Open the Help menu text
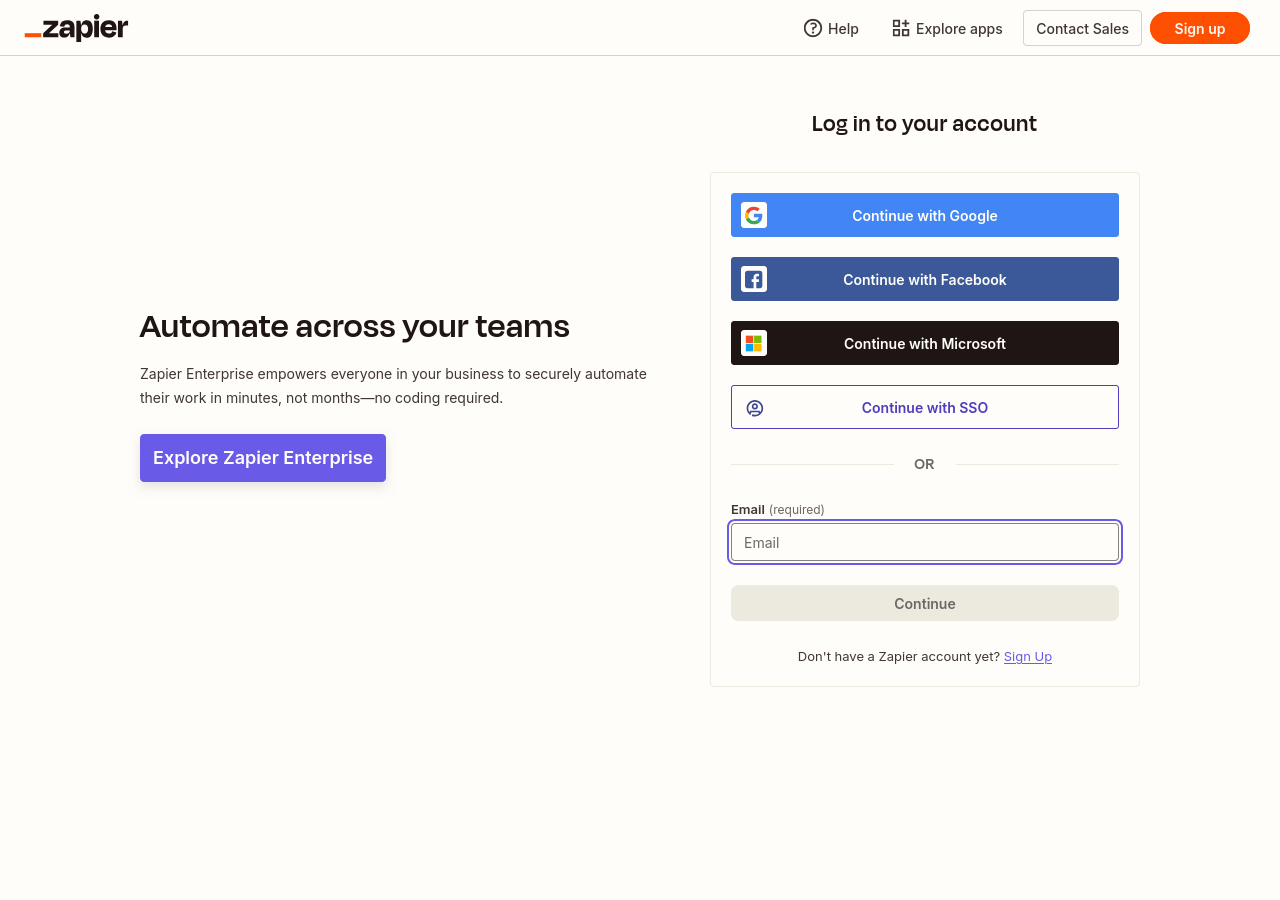Screen dimensions: 1280x900 point(843,29)
